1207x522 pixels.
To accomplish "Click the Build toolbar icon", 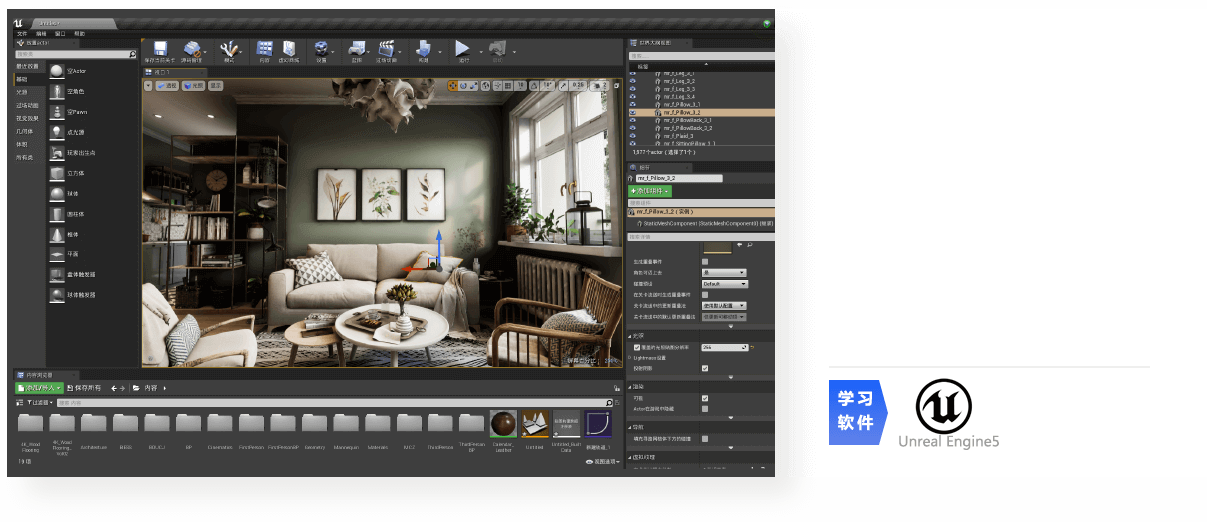I will 423,49.
